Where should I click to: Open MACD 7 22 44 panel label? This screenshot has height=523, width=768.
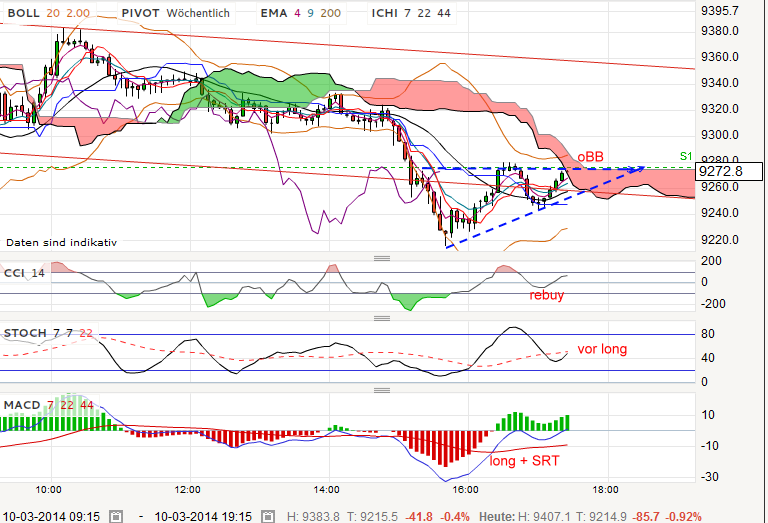[x=48, y=405]
